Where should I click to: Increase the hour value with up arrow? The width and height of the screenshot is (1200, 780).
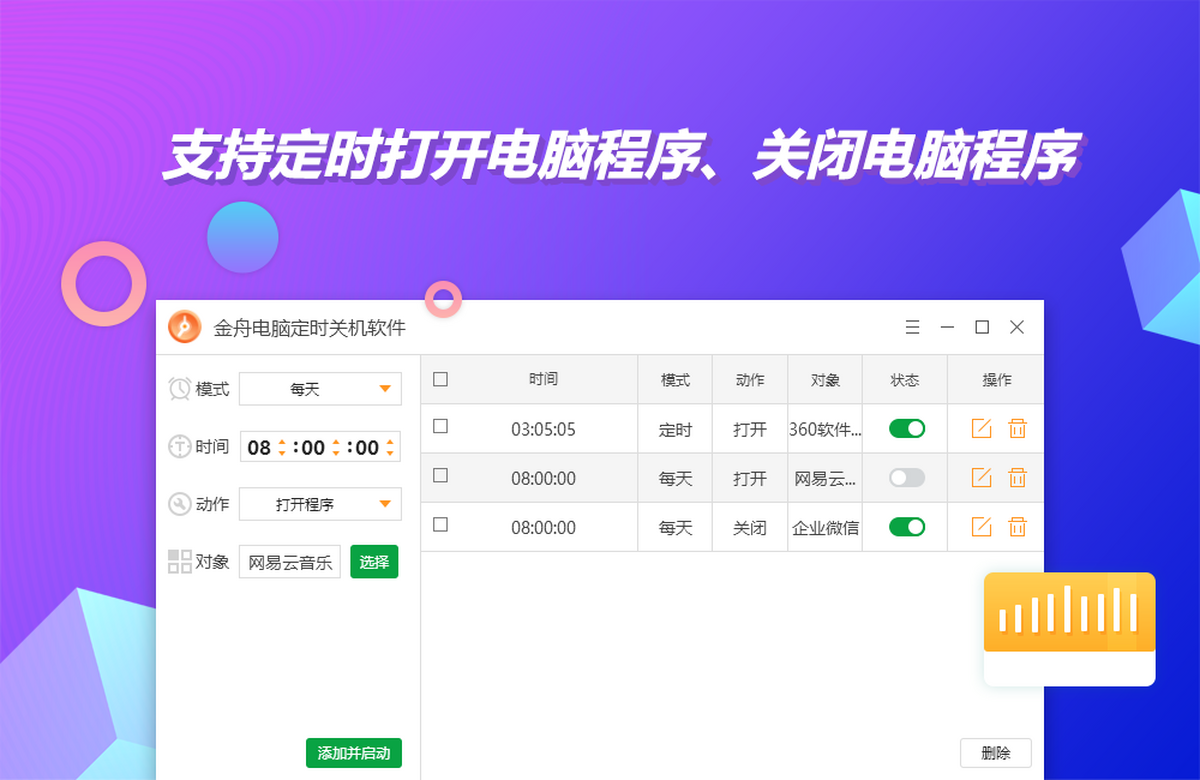pyautogui.click(x=282, y=441)
